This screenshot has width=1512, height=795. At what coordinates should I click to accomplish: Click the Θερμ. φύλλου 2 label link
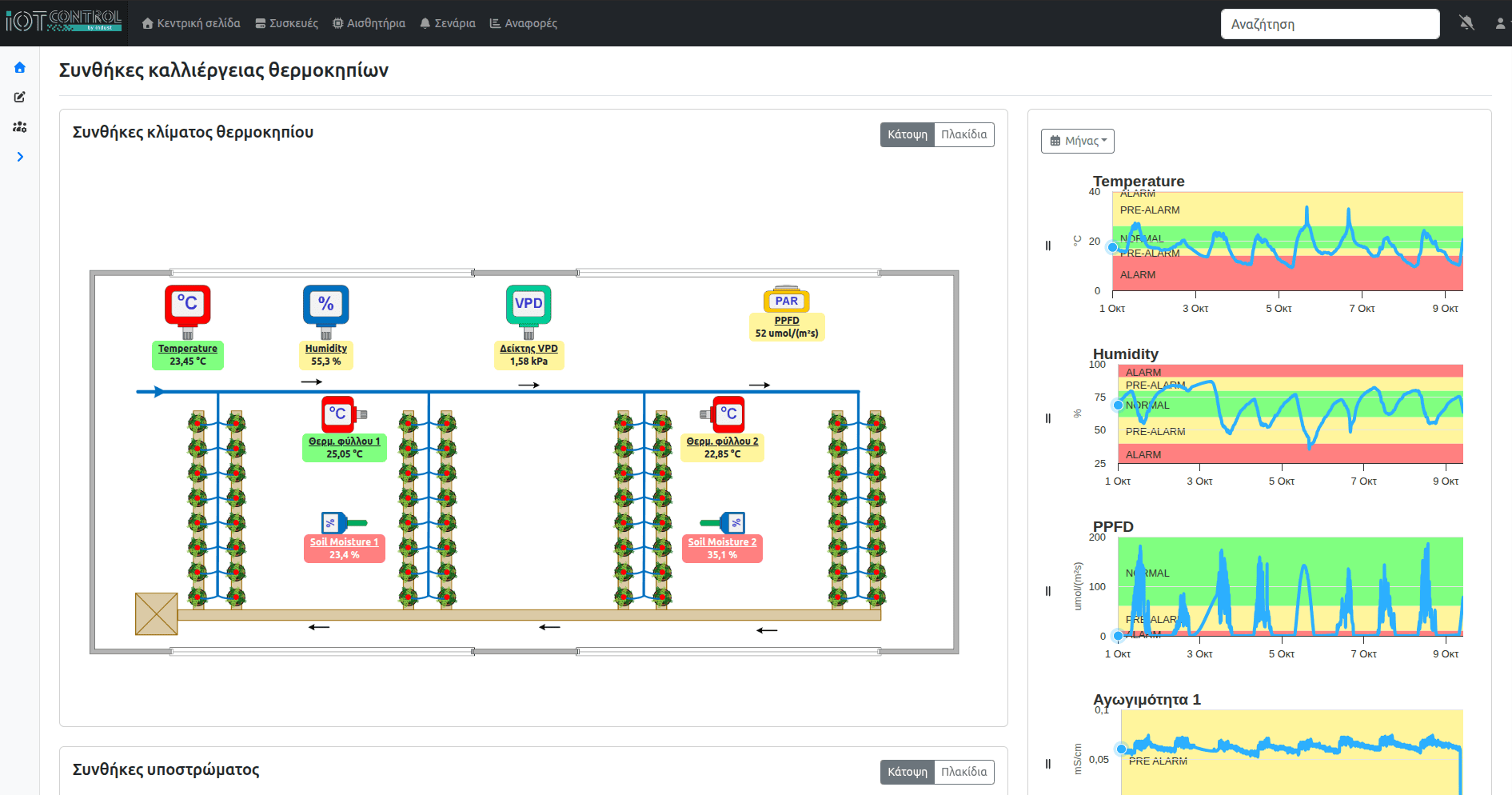(722, 441)
